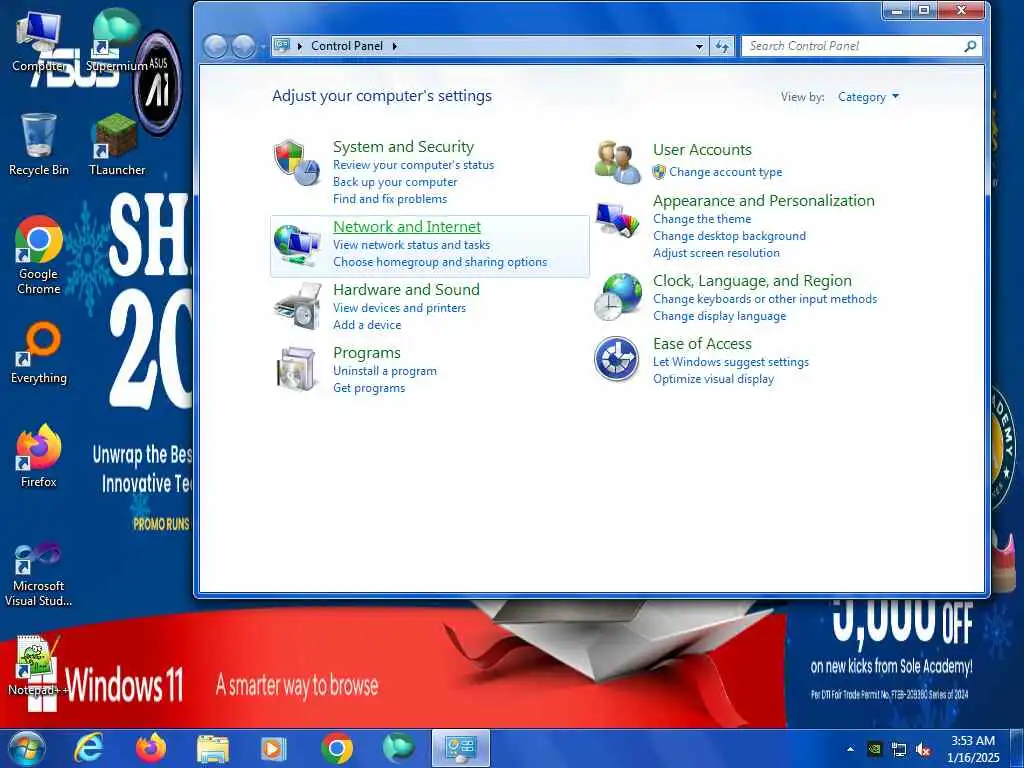Refresh the Control Panel address bar
This screenshot has width=1024, height=768.
click(x=722, y=46)
